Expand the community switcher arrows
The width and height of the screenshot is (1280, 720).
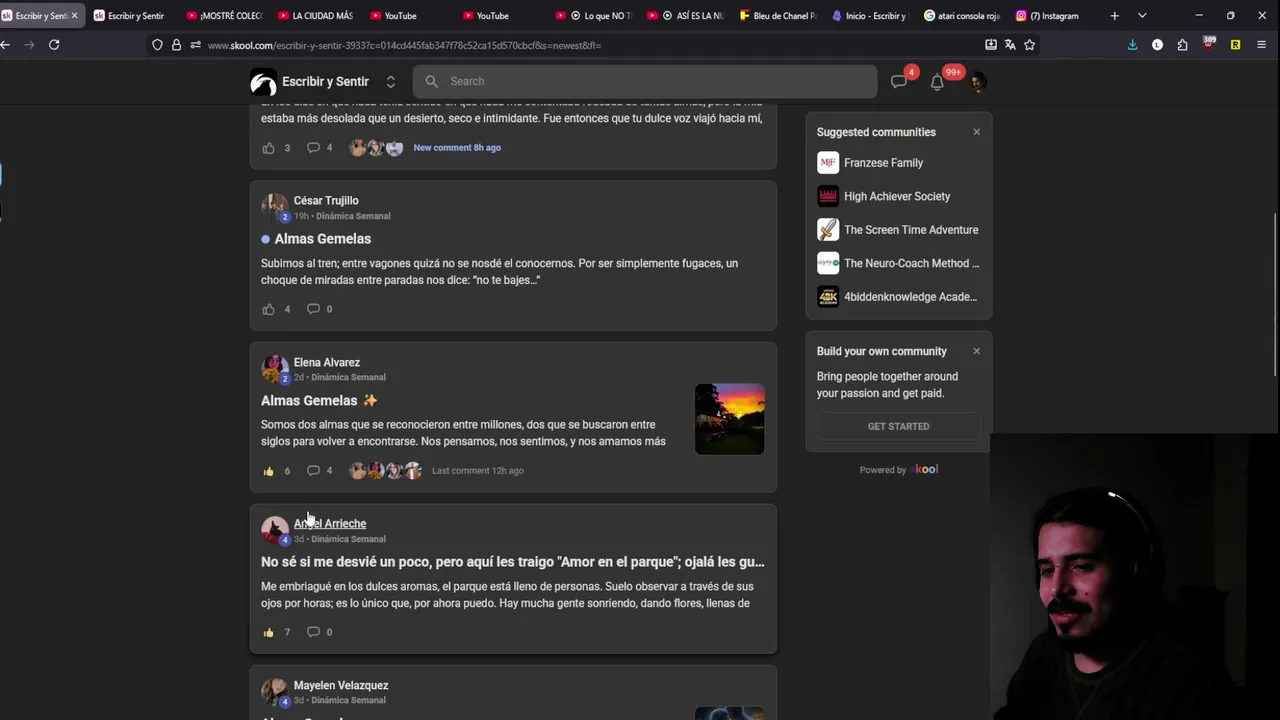[391, 82]
